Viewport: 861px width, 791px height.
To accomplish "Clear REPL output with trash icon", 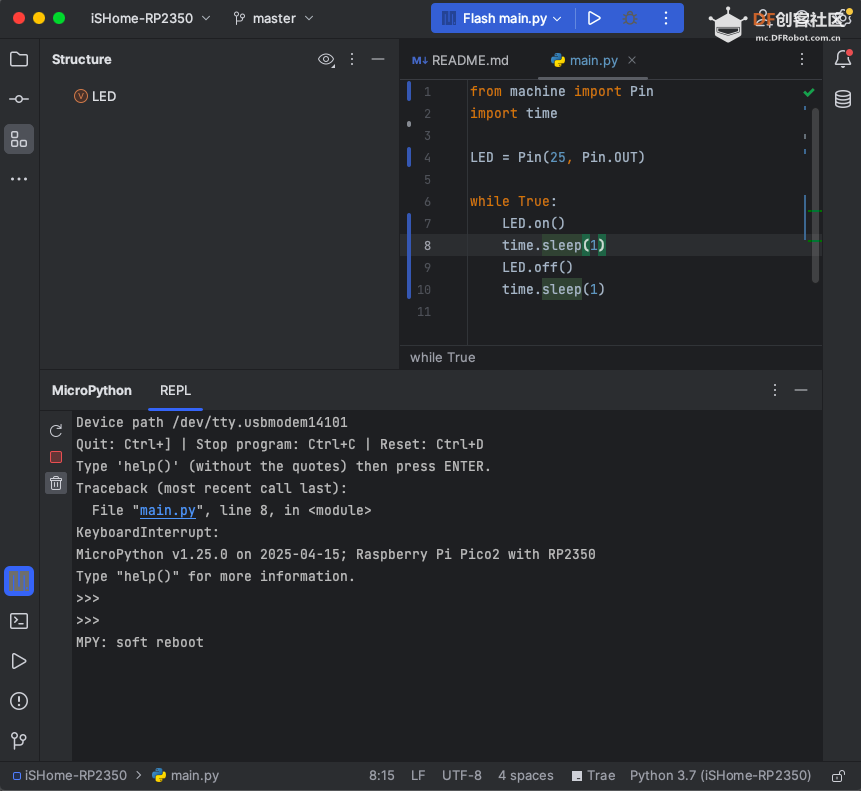I will click(56, 483).
